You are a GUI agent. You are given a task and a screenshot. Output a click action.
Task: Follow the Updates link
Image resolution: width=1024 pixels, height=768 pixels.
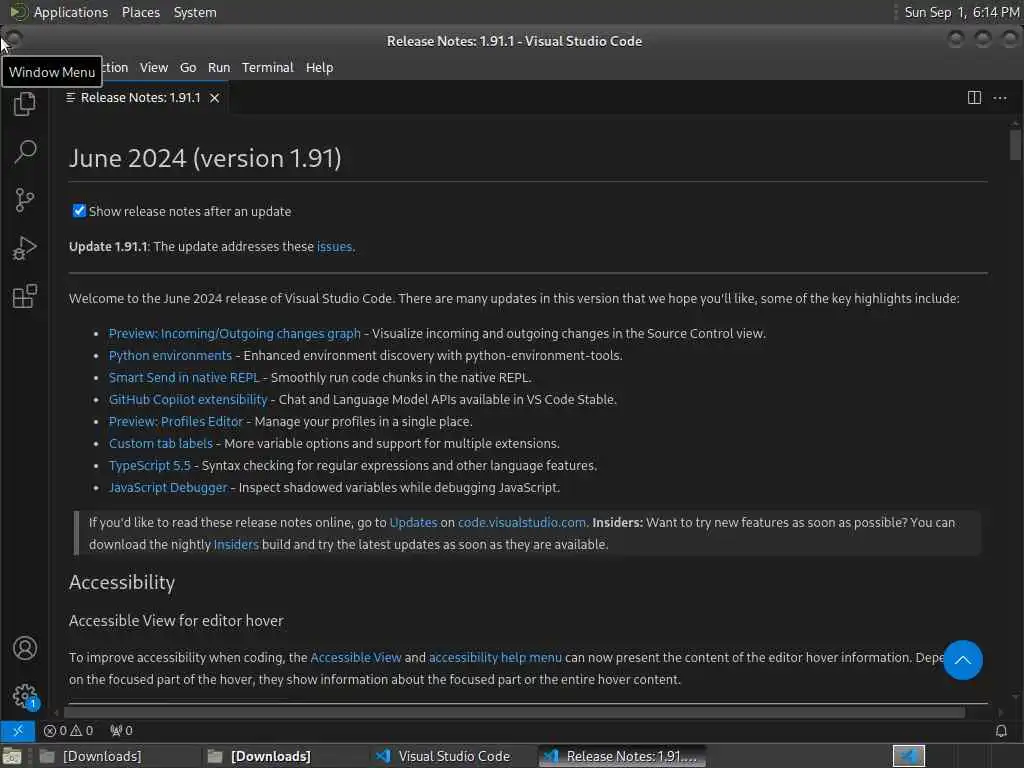tap(413, 522)
